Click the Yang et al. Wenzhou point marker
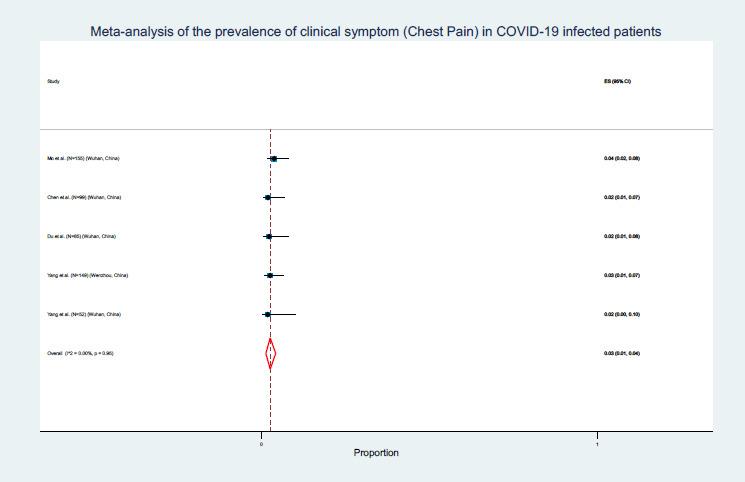 pyautogui.click(x=269, y=275)
